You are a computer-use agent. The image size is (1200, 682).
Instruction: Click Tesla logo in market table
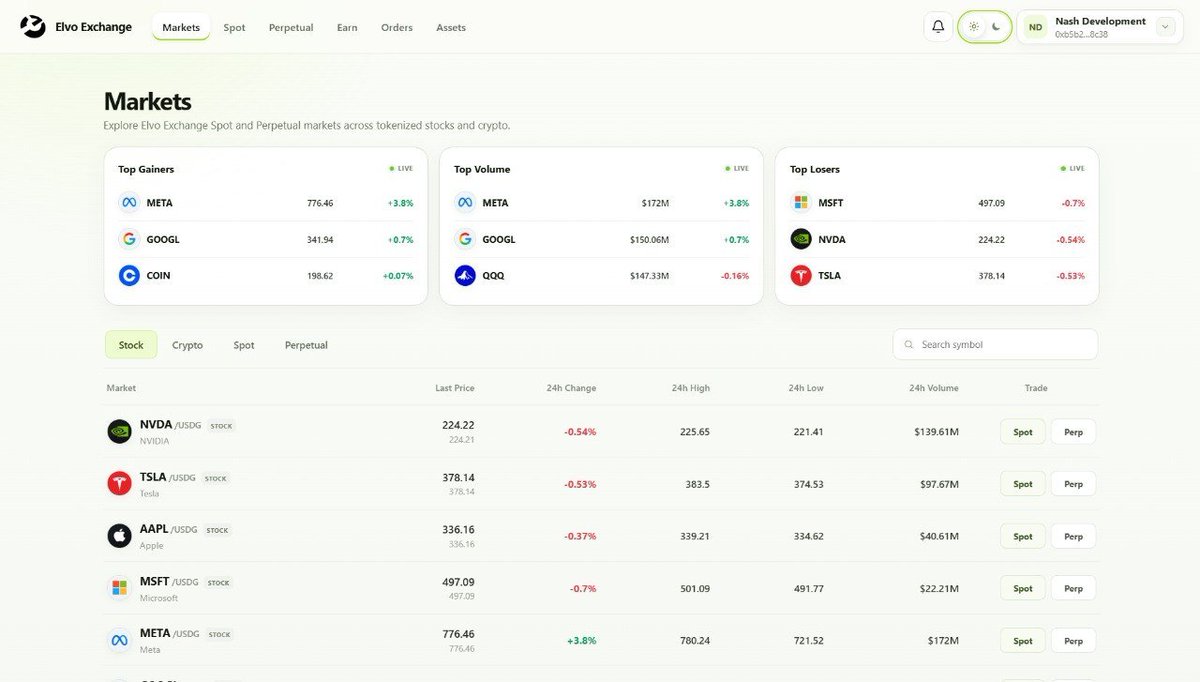tap(119, 484)
